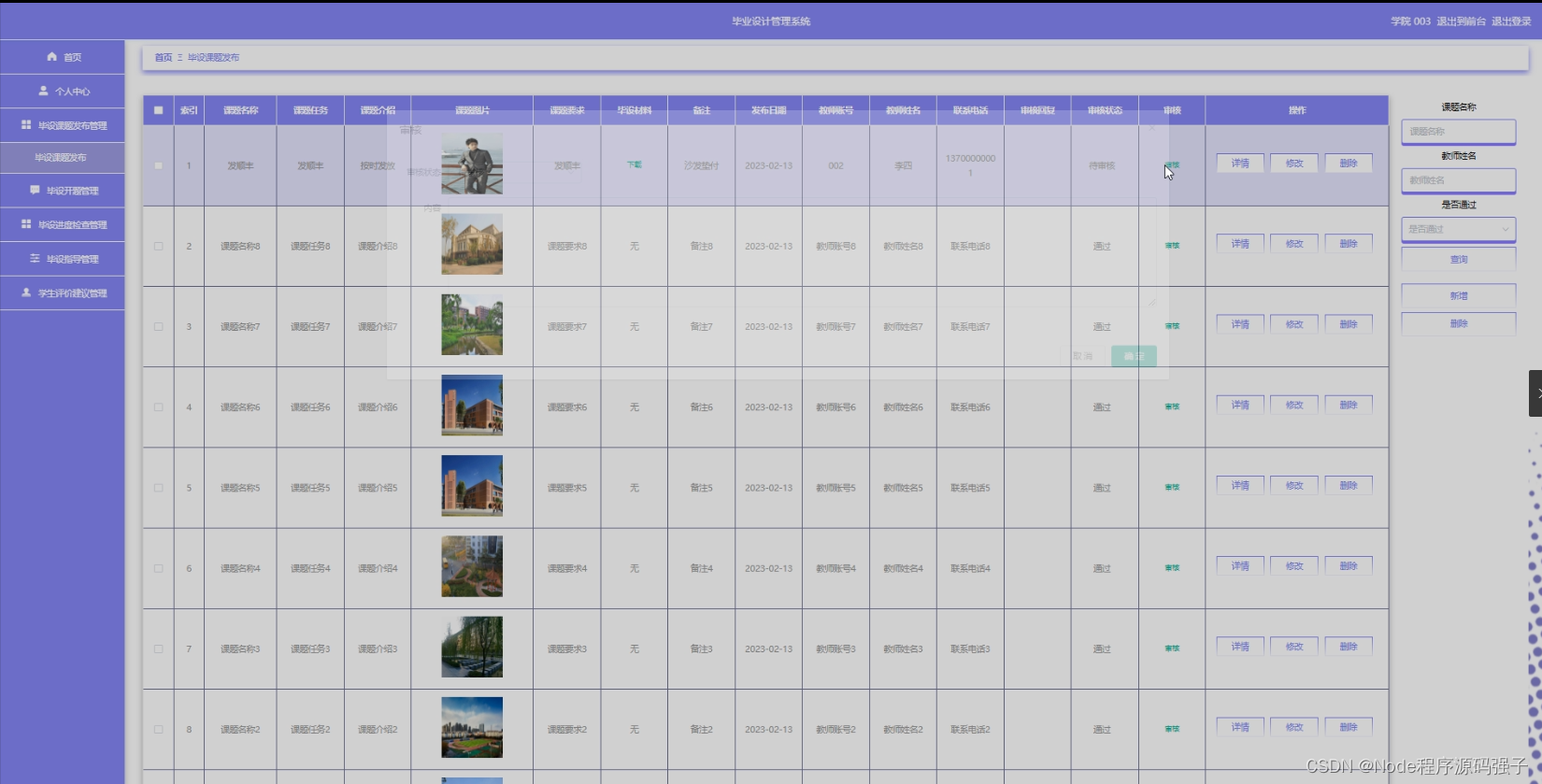
Task: Open the 是否通过 dropdown filter
Action: tap(1458, 229)
